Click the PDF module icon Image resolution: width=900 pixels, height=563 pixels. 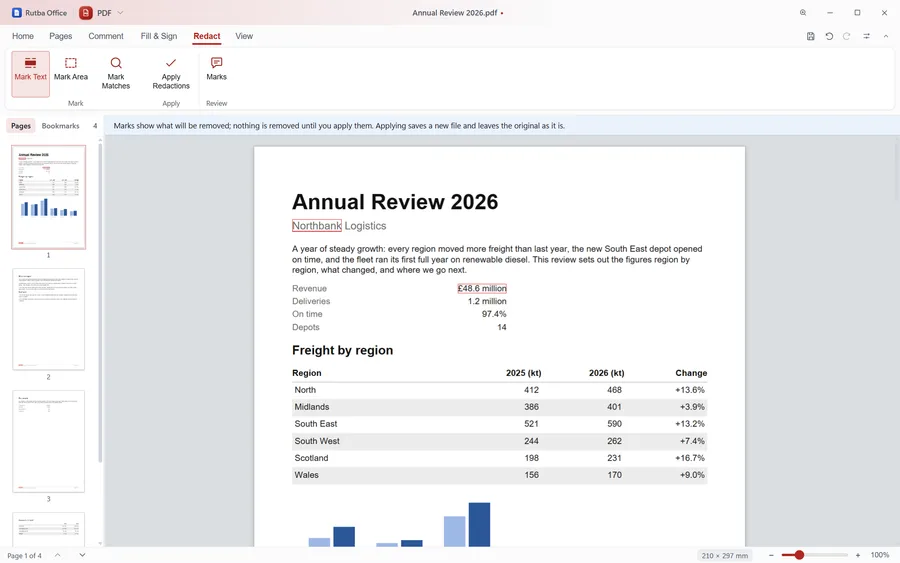pos(86,13)
